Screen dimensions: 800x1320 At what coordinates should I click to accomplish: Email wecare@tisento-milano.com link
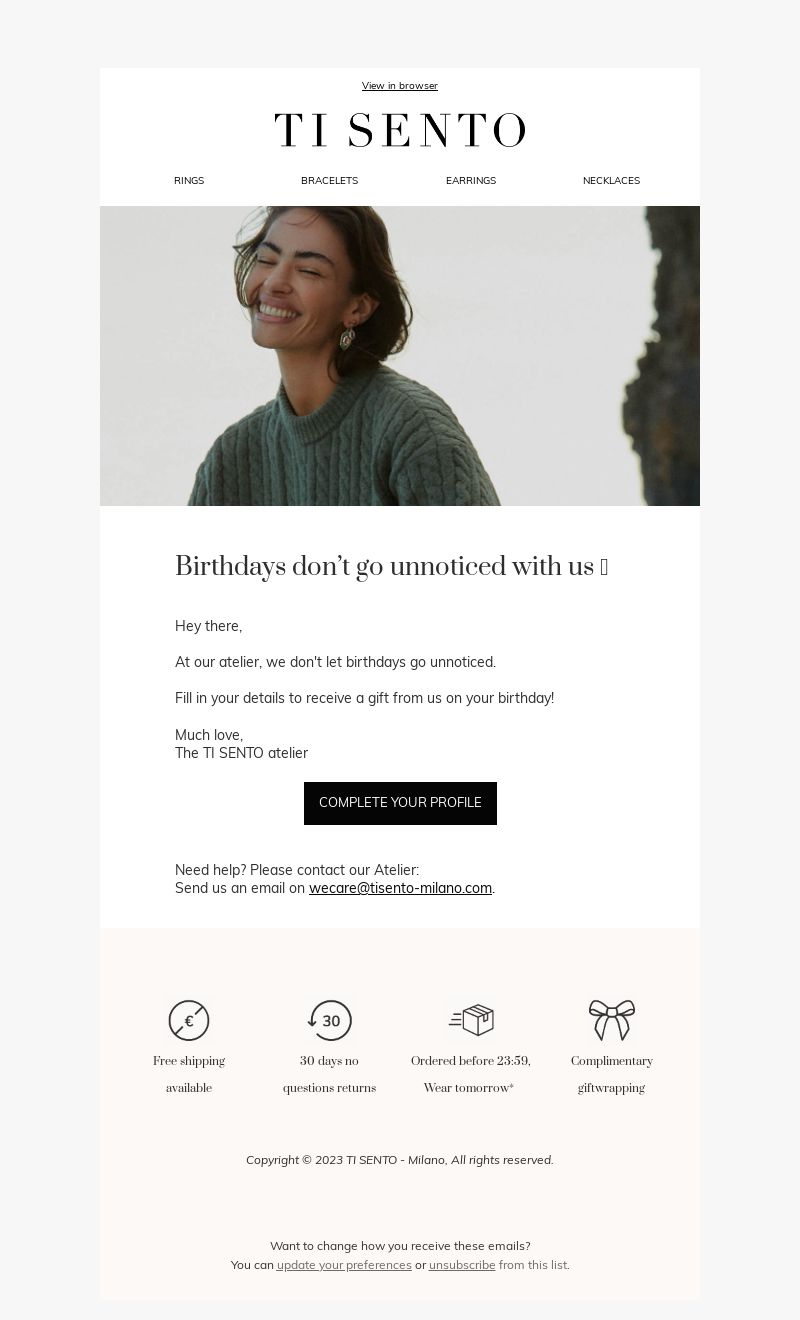pyautogui.click(x=400, y=888)
